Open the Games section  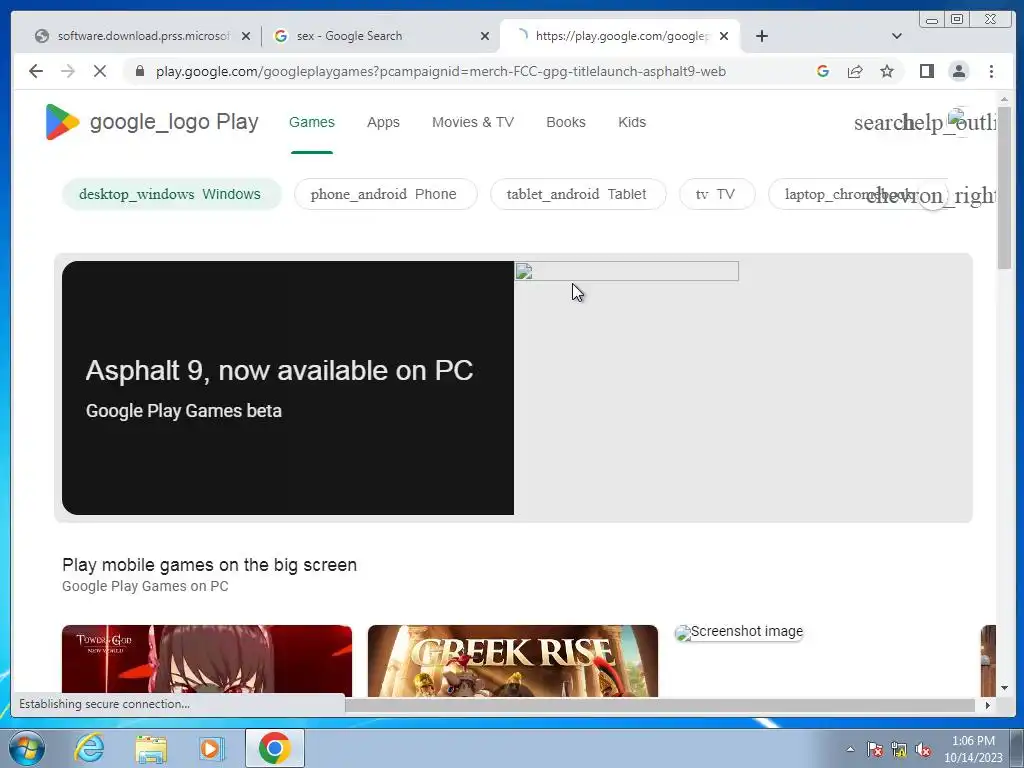(312, 122)
